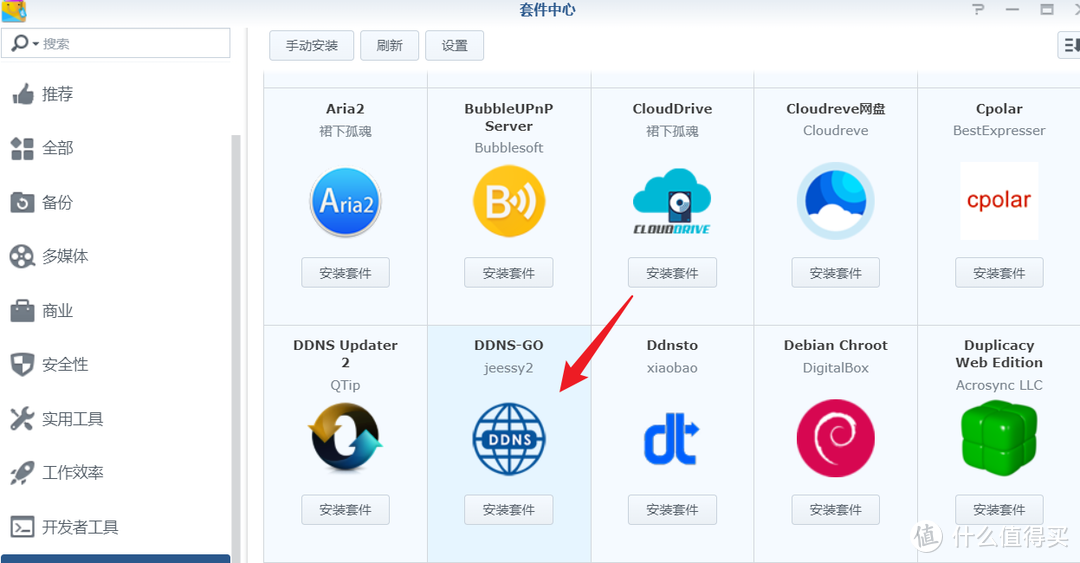Install the DDNS Updater 2 package
This screenshot has width=1080, height=563.
tap(345, 510)
